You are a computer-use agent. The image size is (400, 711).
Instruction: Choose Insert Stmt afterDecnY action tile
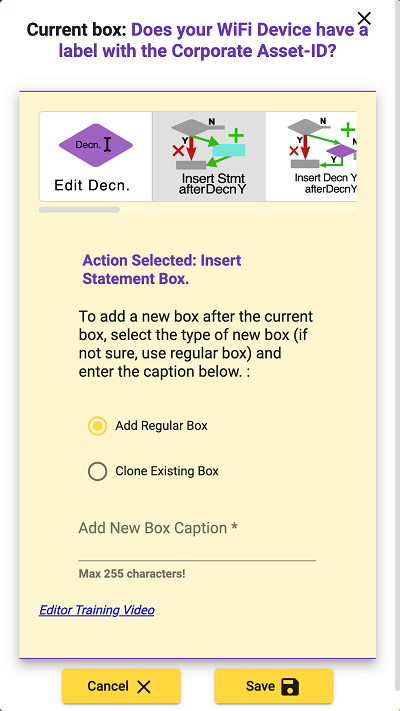(x=209, y=156)
